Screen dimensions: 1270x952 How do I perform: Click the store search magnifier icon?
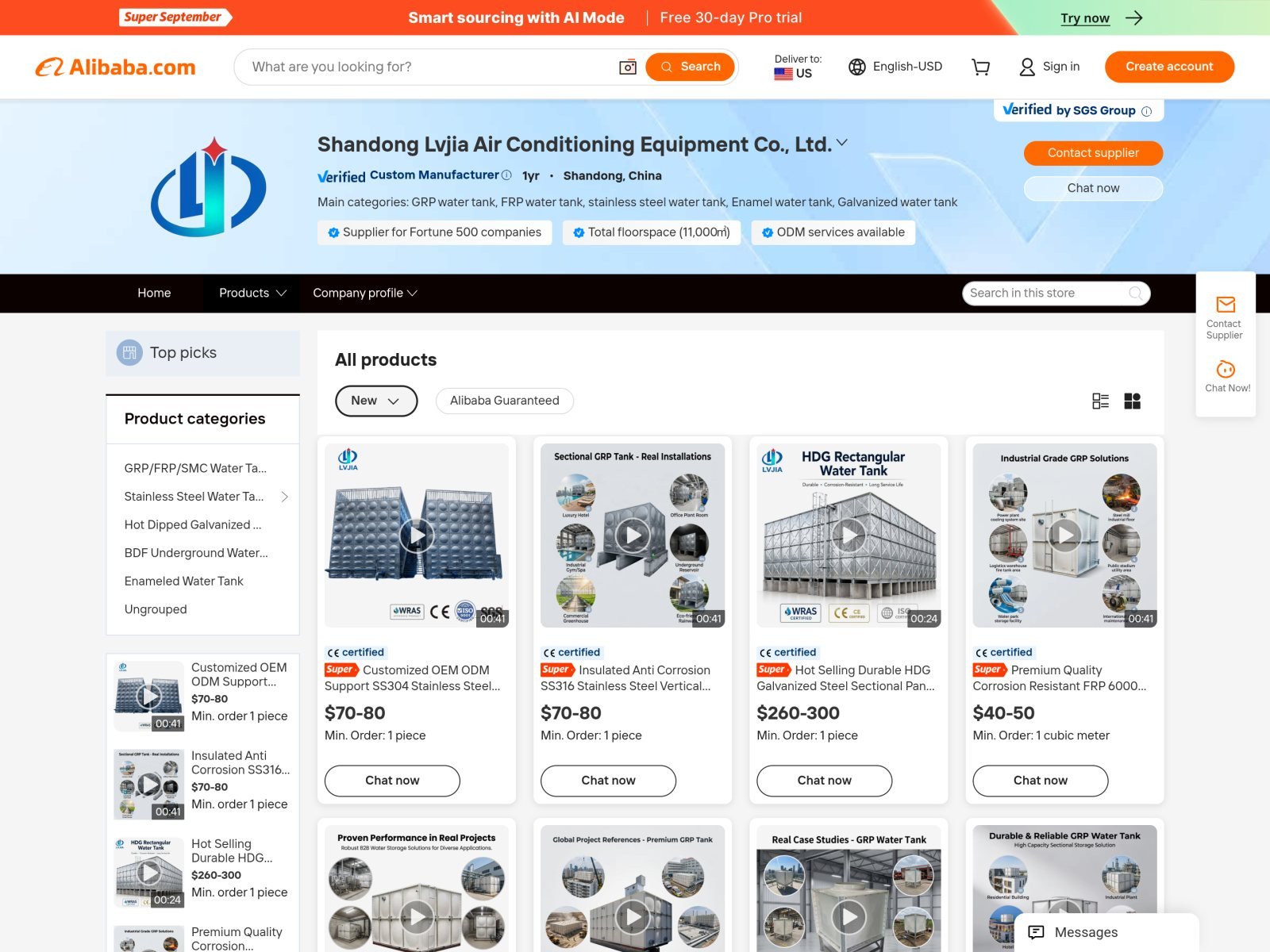tap(1136, 294)
